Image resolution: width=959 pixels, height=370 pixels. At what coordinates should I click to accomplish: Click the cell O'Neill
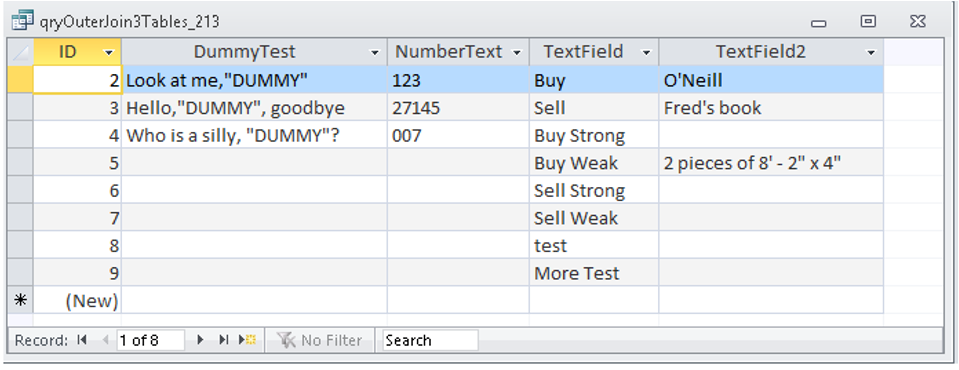[771, 80]
